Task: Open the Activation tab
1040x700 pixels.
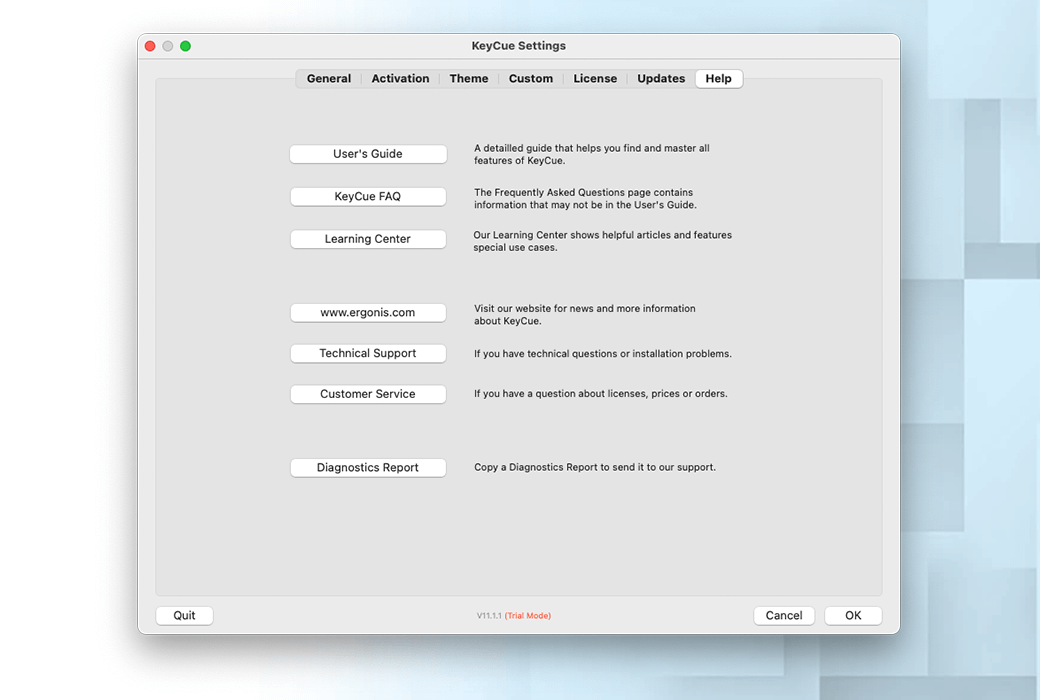Action: (400, 78)
